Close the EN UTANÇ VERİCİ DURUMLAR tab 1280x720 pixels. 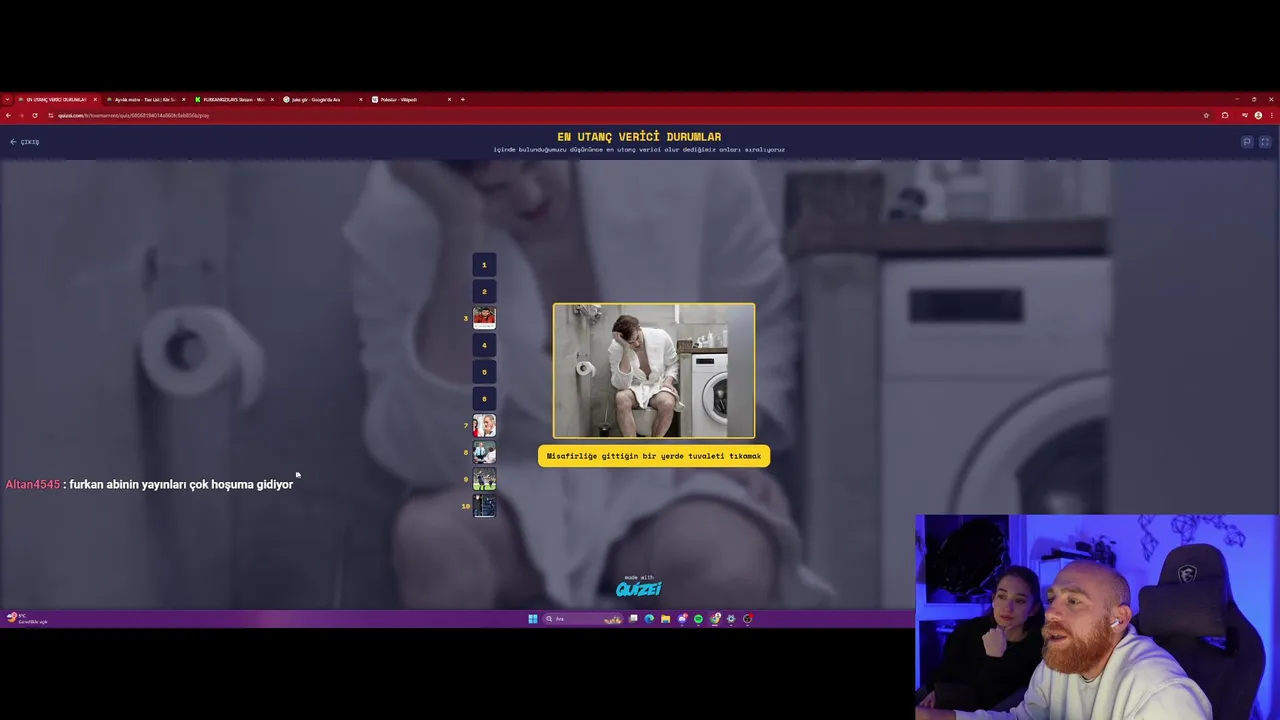(95, 100)
